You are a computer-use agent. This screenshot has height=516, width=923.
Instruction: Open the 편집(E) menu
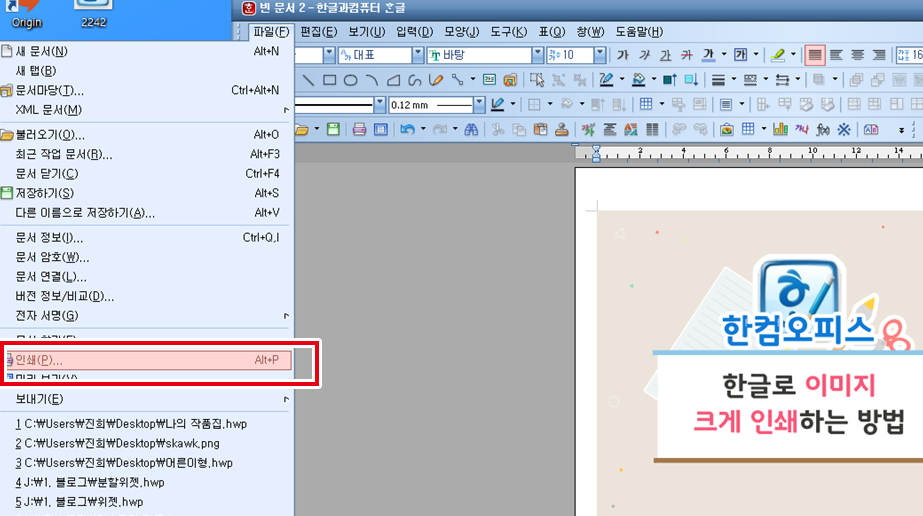click(x=318, y=32)
